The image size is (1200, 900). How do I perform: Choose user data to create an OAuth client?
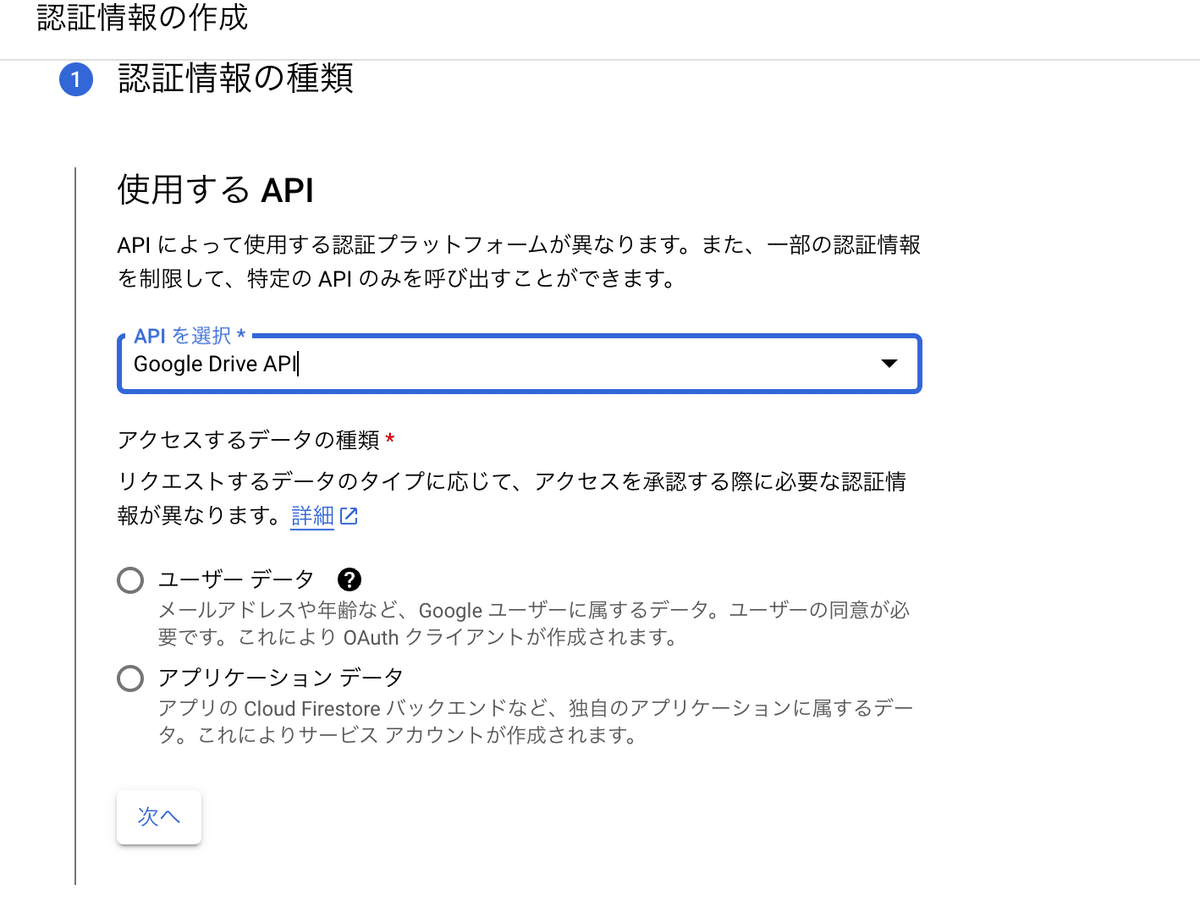click(x=130, y=579)
